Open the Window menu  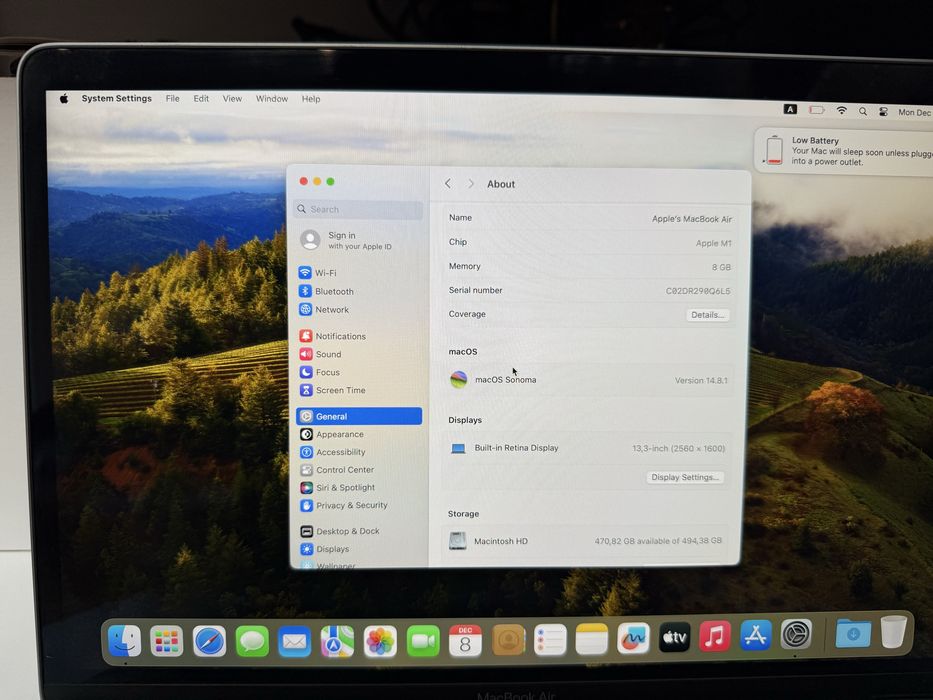(x=272, y=98)
